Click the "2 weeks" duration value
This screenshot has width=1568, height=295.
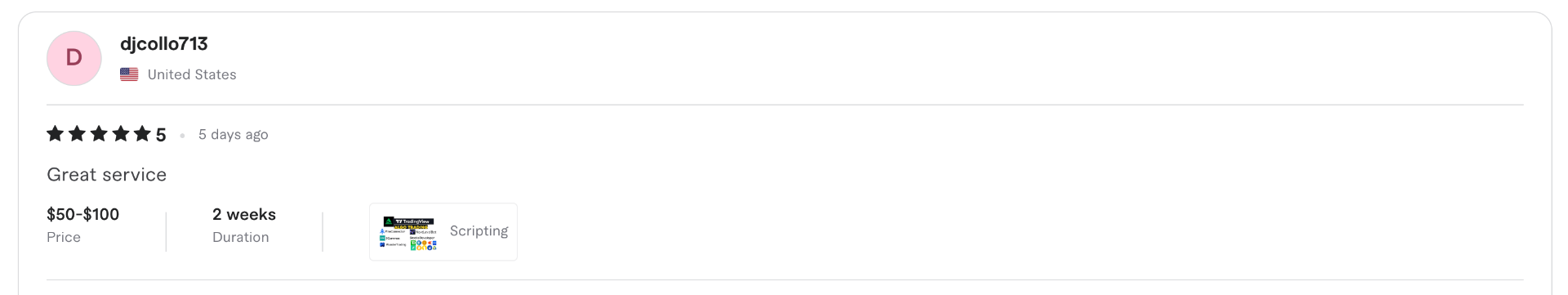244,214
